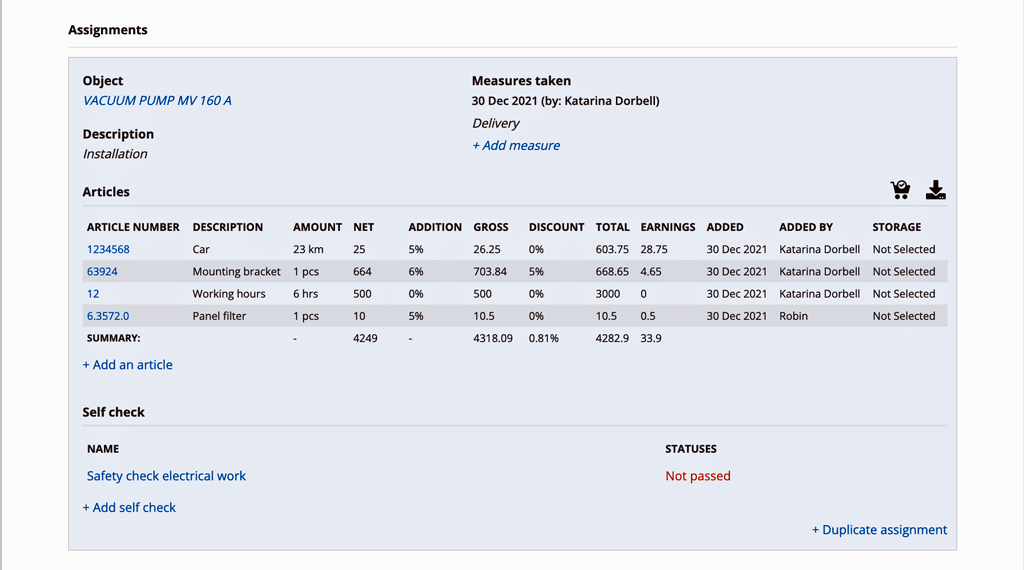This screenshot has width=1024, height=570.
Task: Open Safety check electrical work
Action: coord(166,476)
